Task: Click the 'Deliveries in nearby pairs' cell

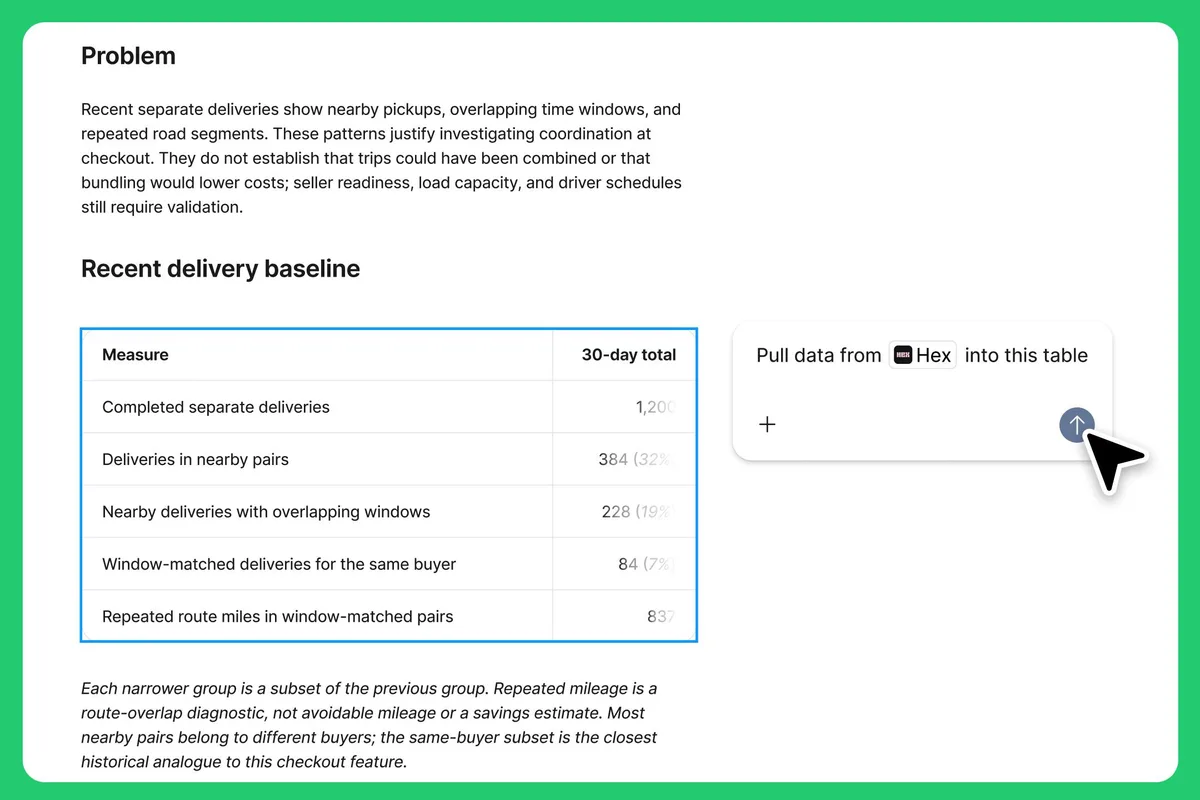Action: click(x=317, y=459)
